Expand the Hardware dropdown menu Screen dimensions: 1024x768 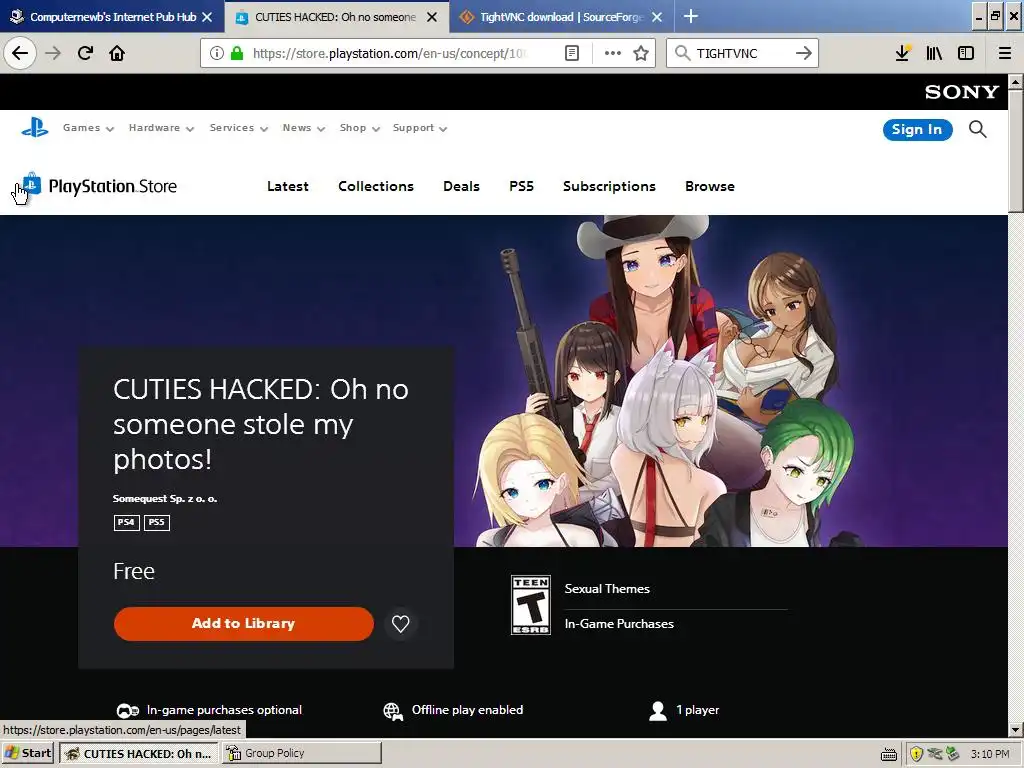[161, 128]
